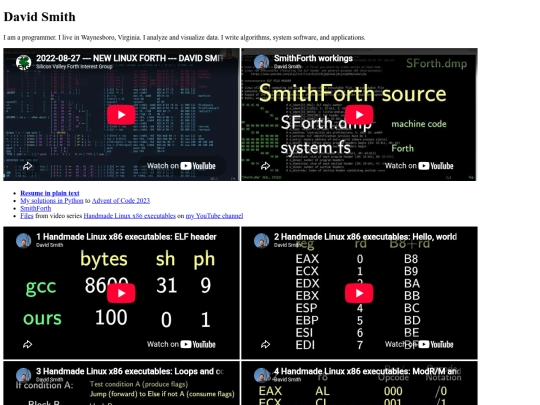Open my YouTube channel link
The height and width of the screenshot is (405, 540).
215,216
